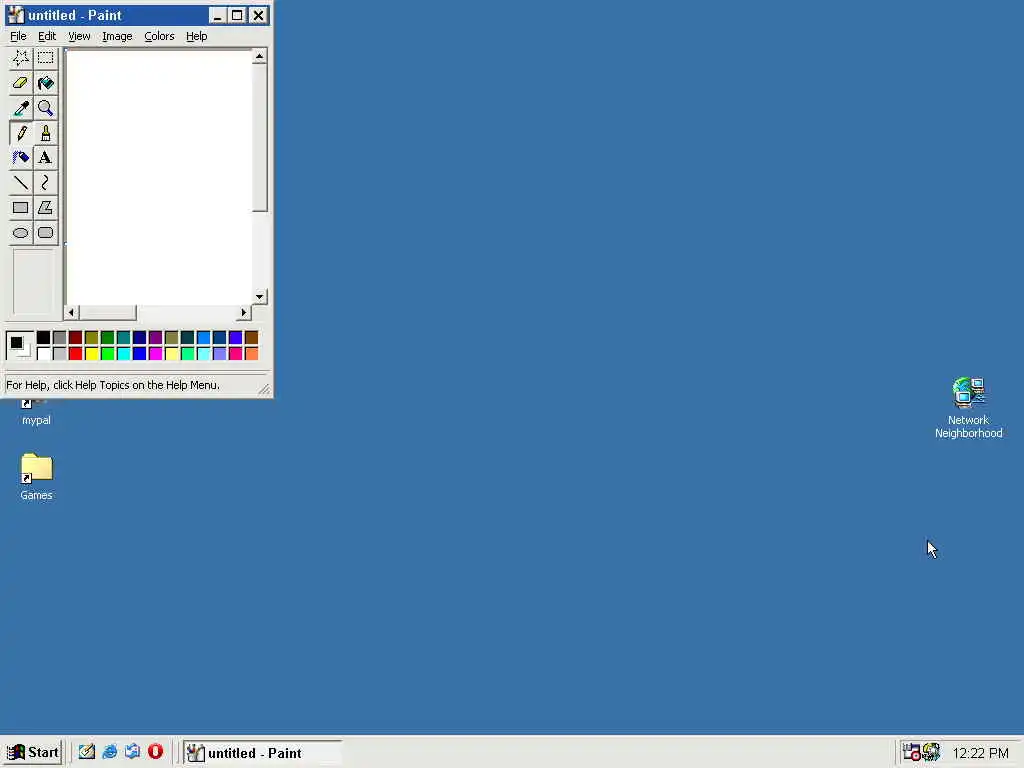1024x768 pixels.
Task: Pick the straight Line tool
Action: click(20, 183)
